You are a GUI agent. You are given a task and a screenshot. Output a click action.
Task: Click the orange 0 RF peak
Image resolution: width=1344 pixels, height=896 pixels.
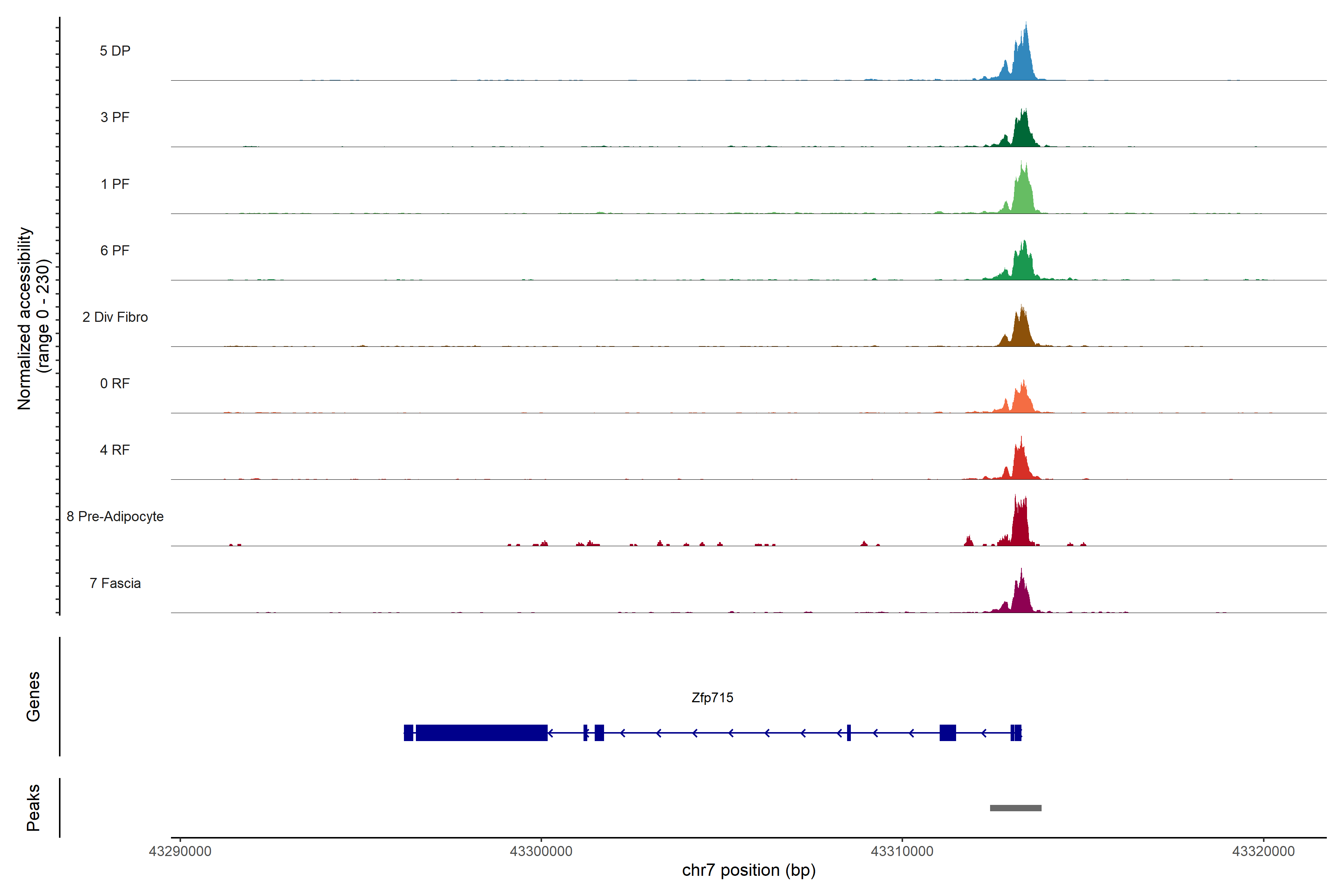tap(1022, 401)
